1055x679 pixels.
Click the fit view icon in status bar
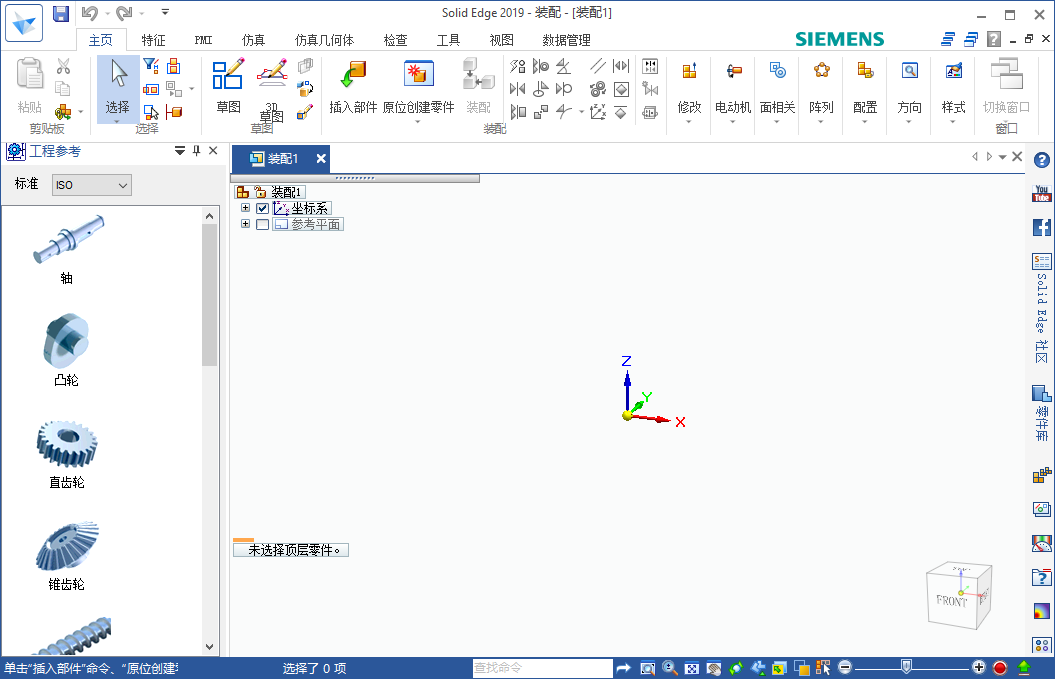point(692,668)
